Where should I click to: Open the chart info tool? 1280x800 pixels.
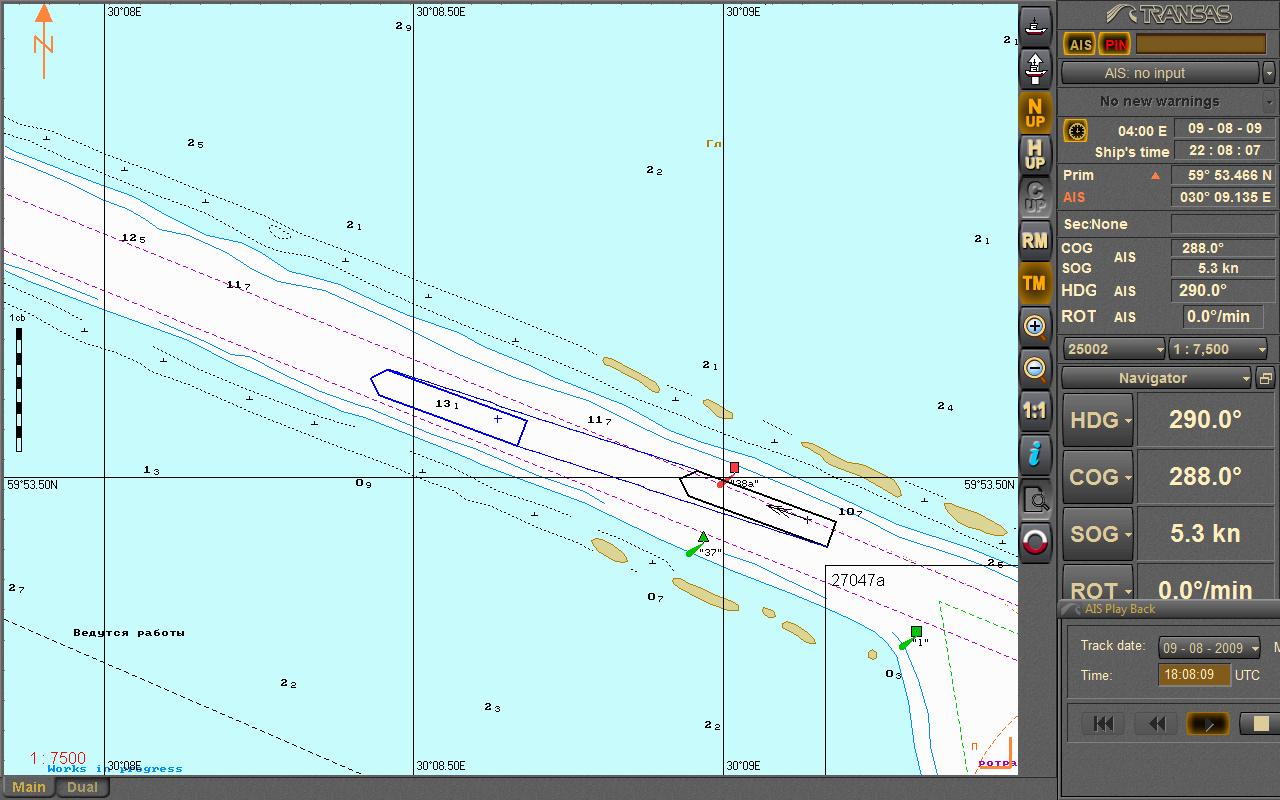(x=1035, y=454)
